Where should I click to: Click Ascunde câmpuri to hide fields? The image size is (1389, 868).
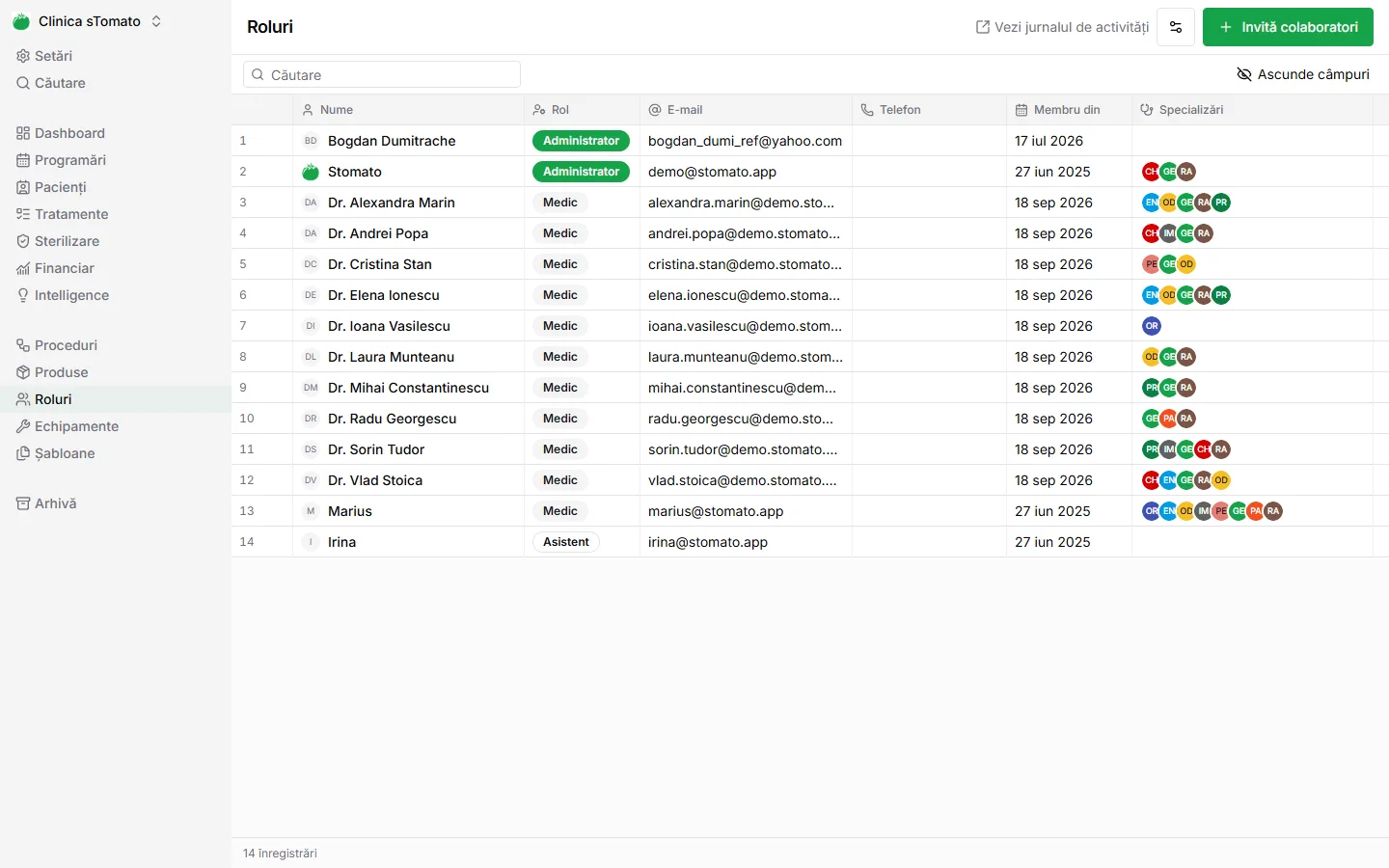point(1303,74)
